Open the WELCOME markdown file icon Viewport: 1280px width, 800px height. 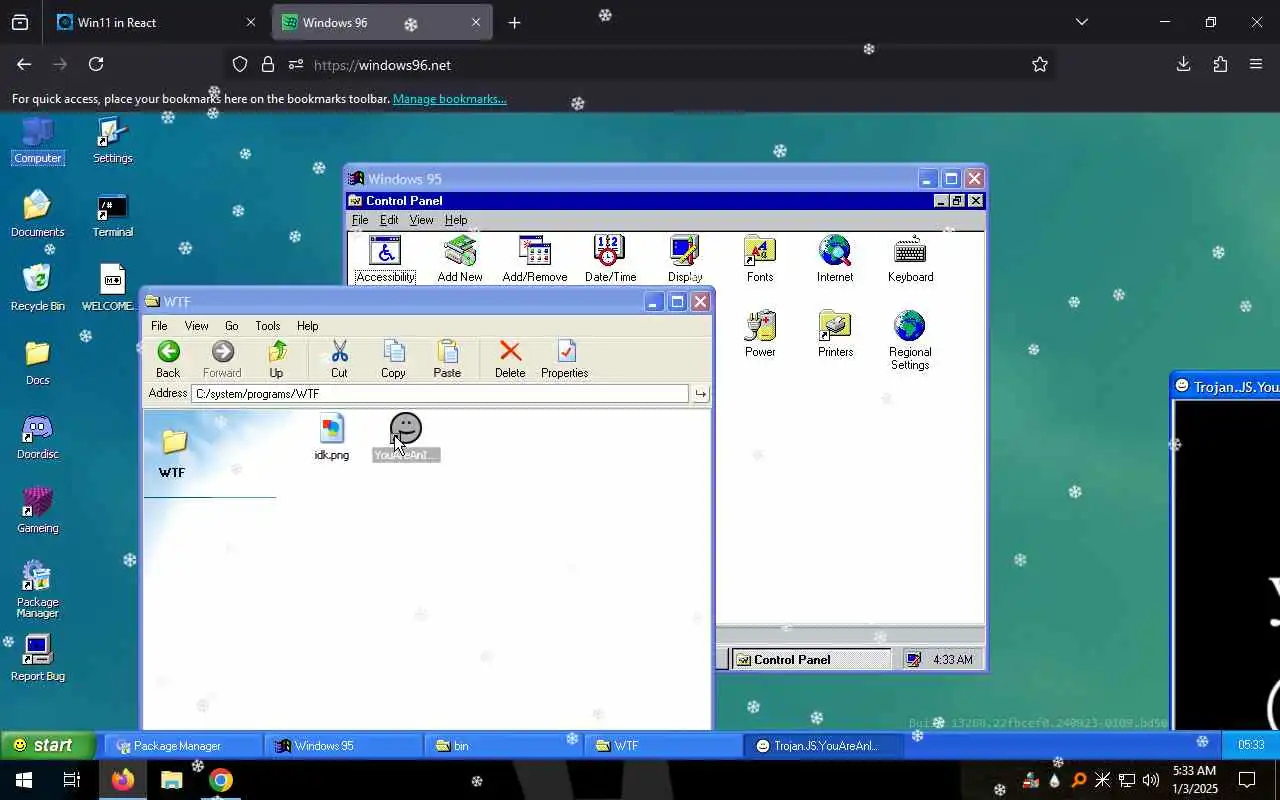click(x=112, y=288)
